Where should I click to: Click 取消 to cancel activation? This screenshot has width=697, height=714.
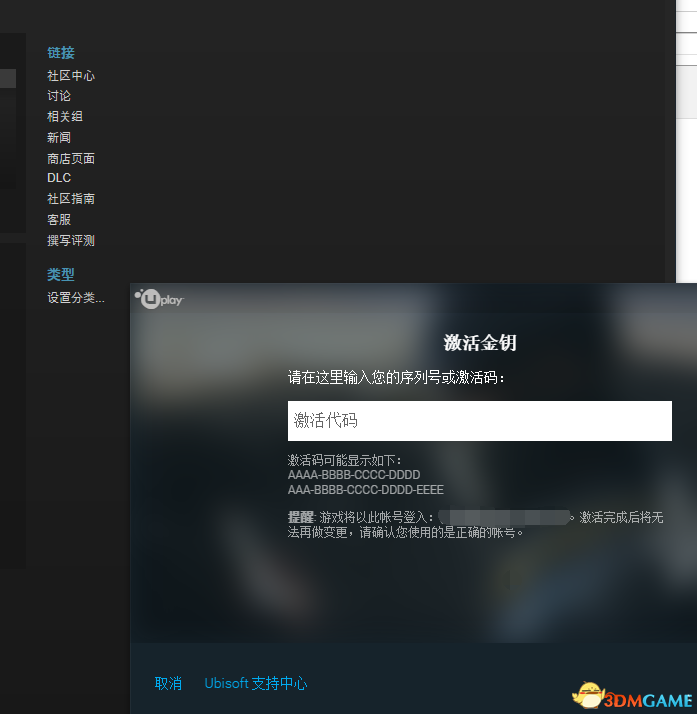(x=168, y=683)
